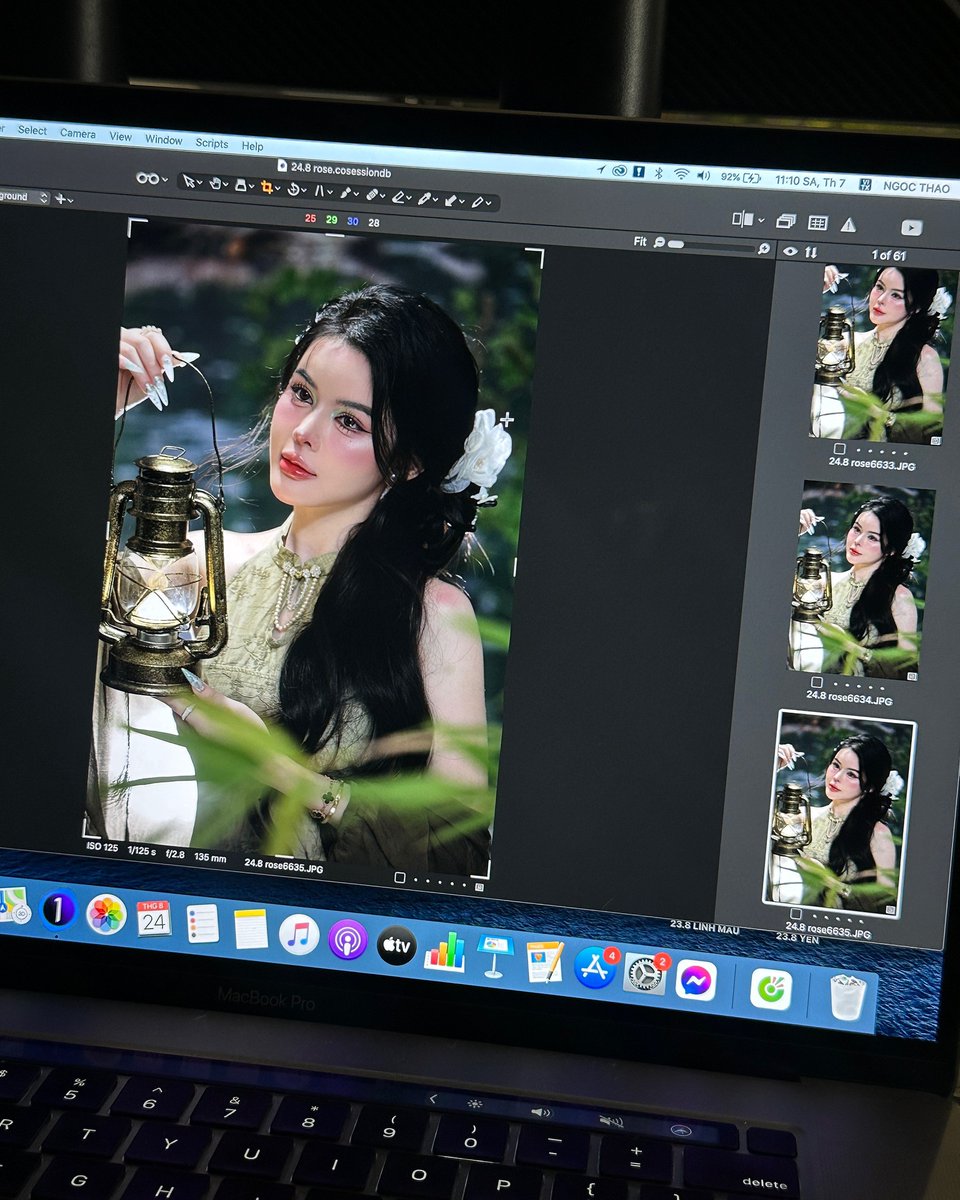The width and height of the screenshot is (960, 1200).
Task: Choose the Erase Mask tool
Action: point(397,197)
